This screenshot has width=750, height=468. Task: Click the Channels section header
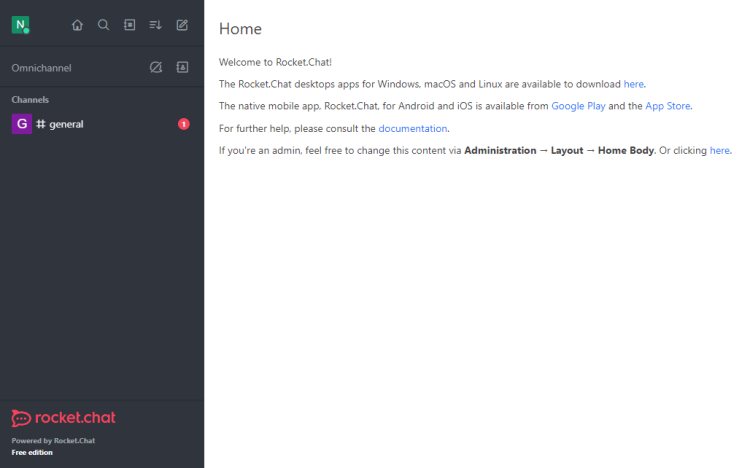[30, 100]
